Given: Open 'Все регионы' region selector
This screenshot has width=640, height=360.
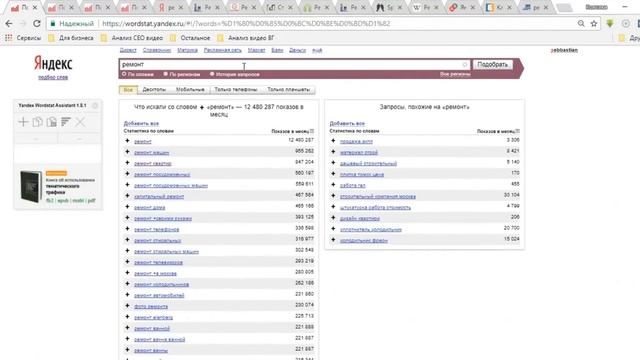Looking at the screenshot, I should tap(455, 74).
